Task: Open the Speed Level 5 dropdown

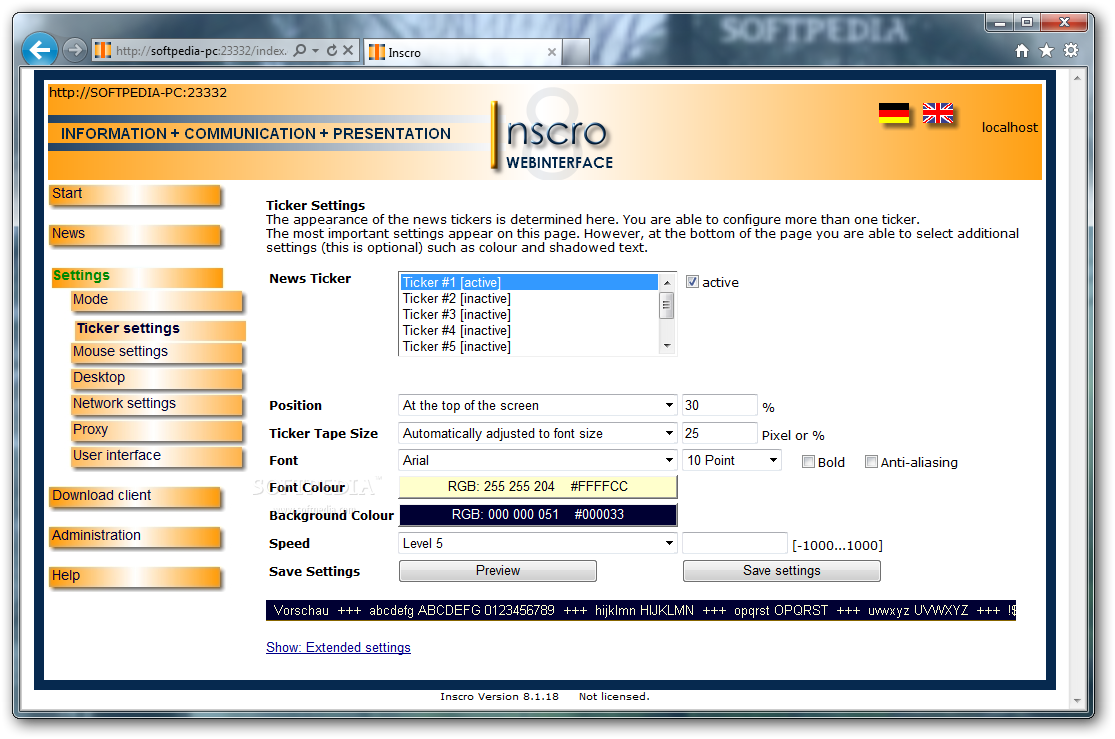Action: [x=537, y=543]
